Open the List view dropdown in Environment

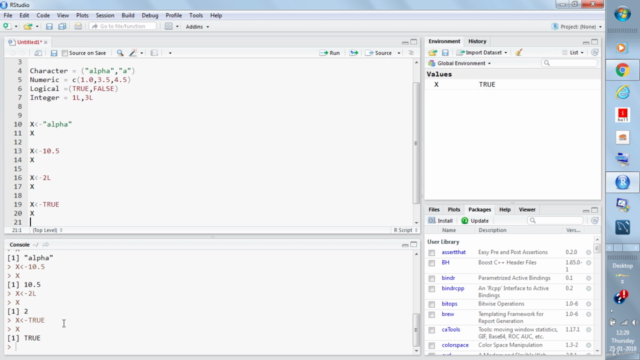573,53
